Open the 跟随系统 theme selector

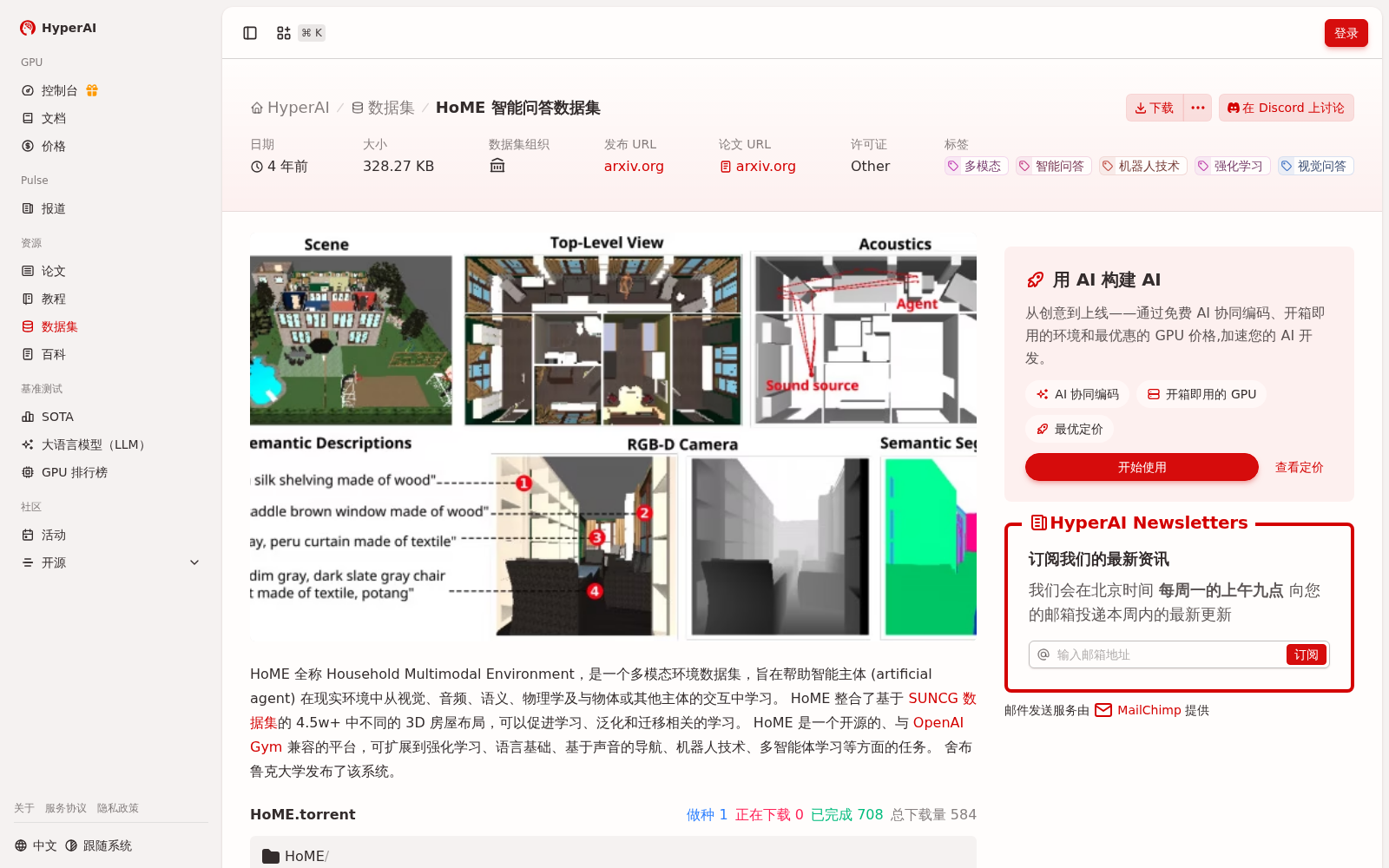[98, 845]
